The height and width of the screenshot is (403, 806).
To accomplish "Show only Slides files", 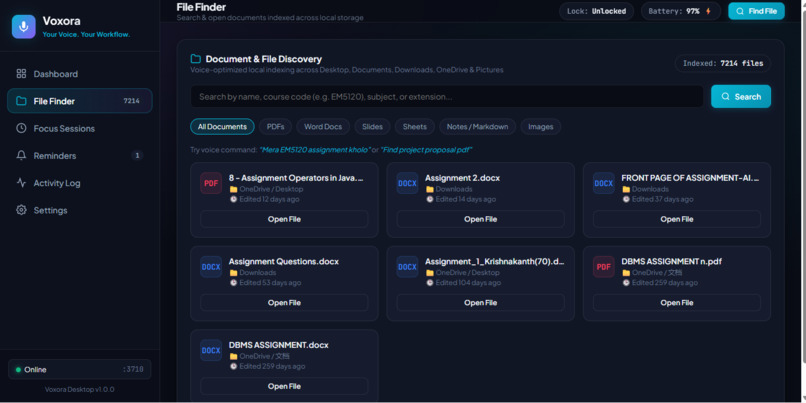I will (x=372, y=126).
